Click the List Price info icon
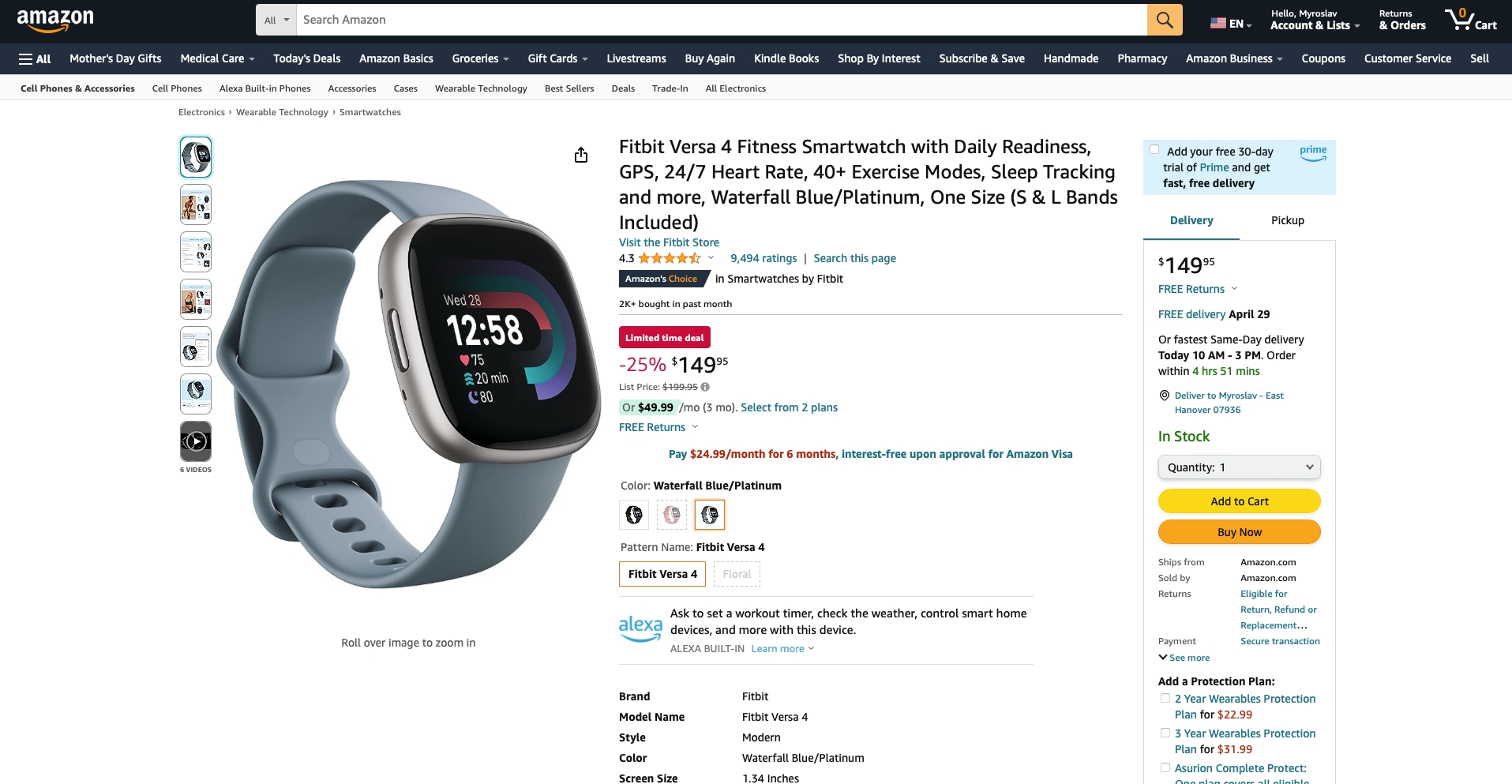 click(x=705, y=387)
